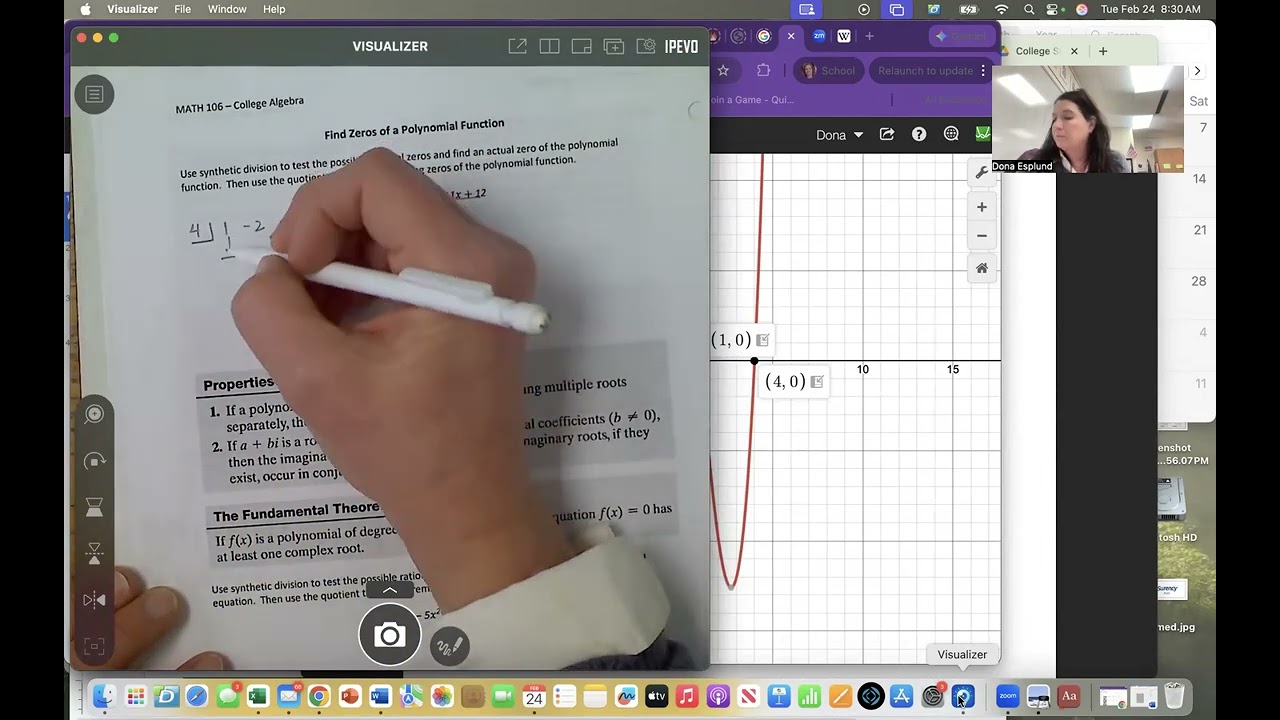Select the keystone correction tool
Viewport: 1280px width, 720px height.
tap(94, 507)
